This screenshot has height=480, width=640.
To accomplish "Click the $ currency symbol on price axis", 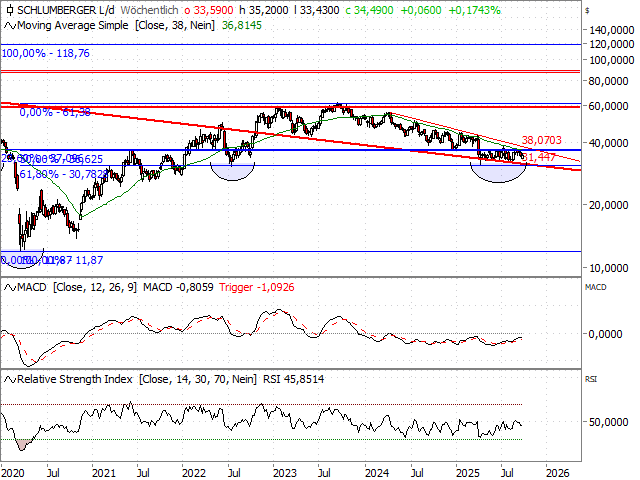I will pyautogui.click(x=587, y=11).
